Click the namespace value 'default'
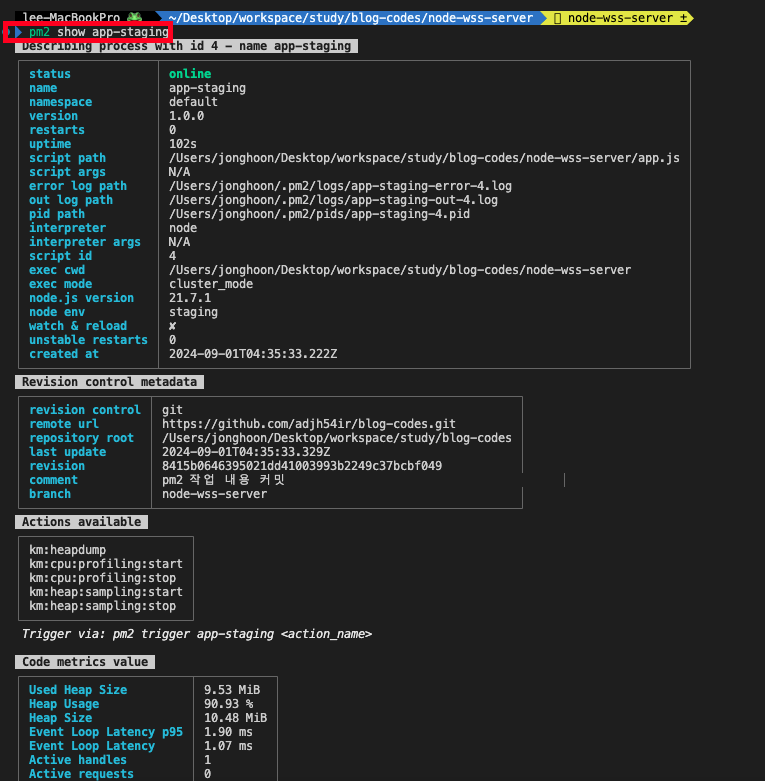Screen dimensions: 765x781 (193, 102)
